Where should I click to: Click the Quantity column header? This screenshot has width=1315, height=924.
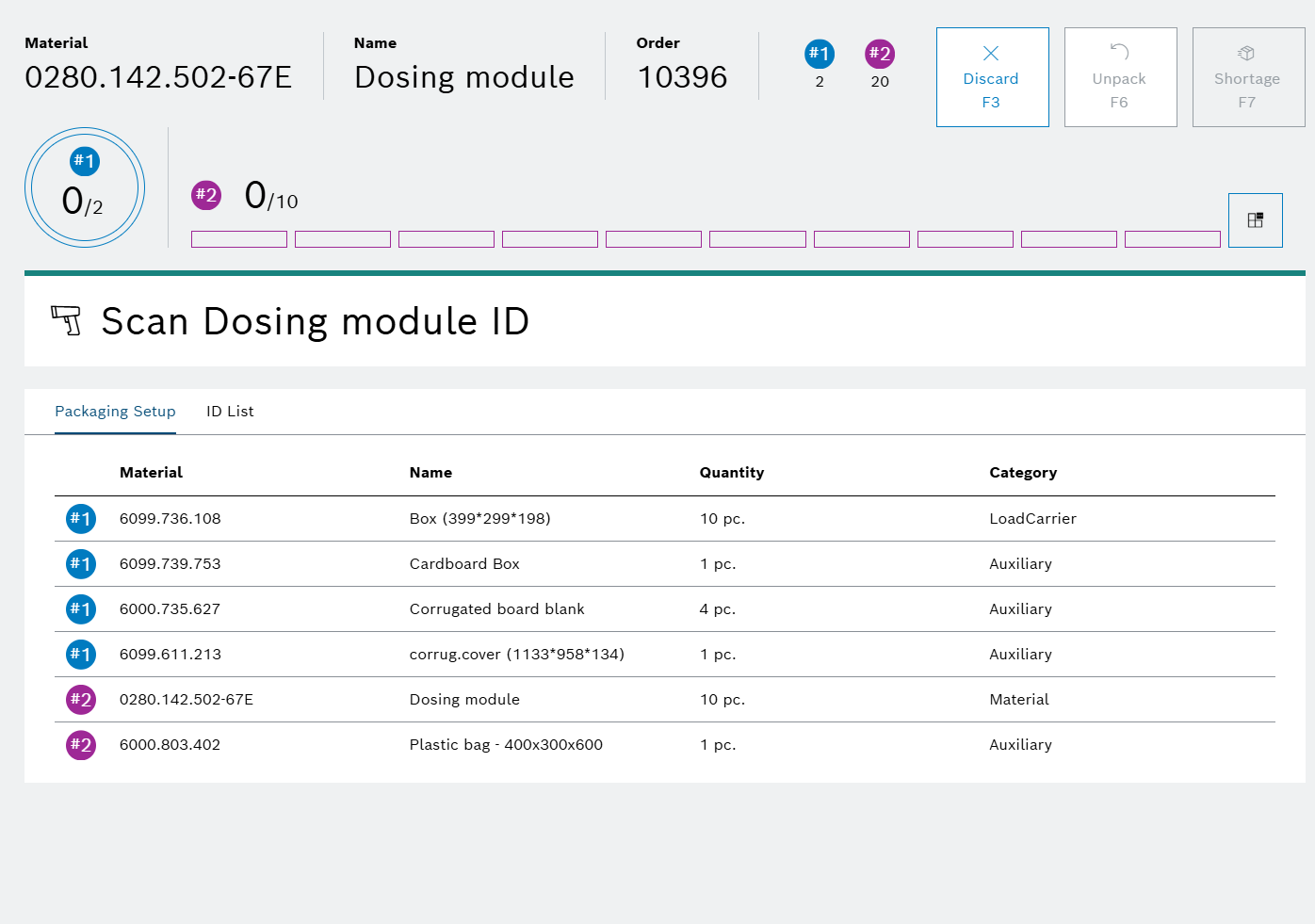[x=731, y=473]
